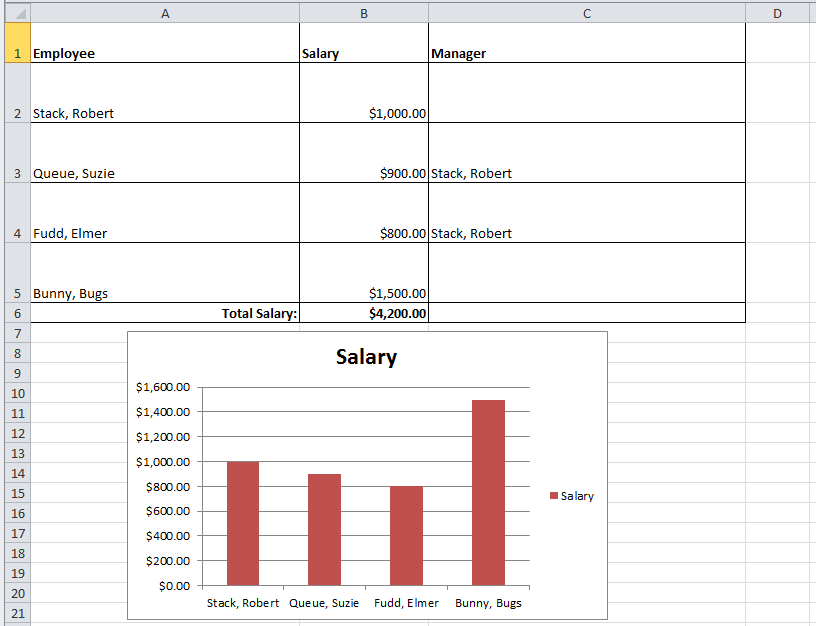Click the column C header
The image size is (816, 626).
pos(586,12)
